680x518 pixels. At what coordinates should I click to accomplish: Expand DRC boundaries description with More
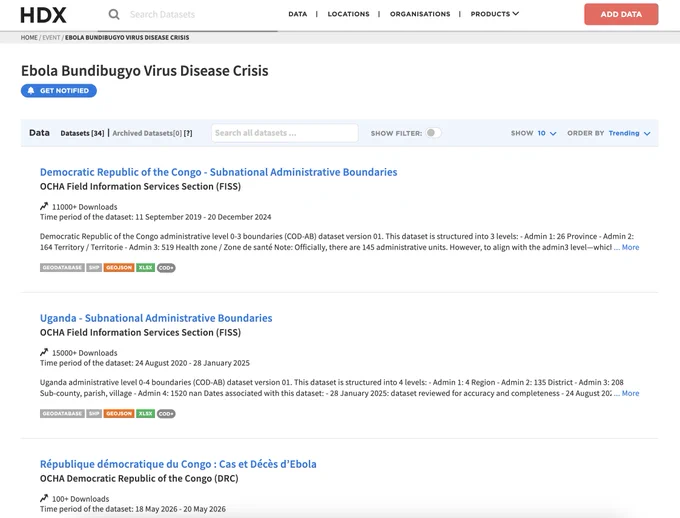(x=630, y=247)
